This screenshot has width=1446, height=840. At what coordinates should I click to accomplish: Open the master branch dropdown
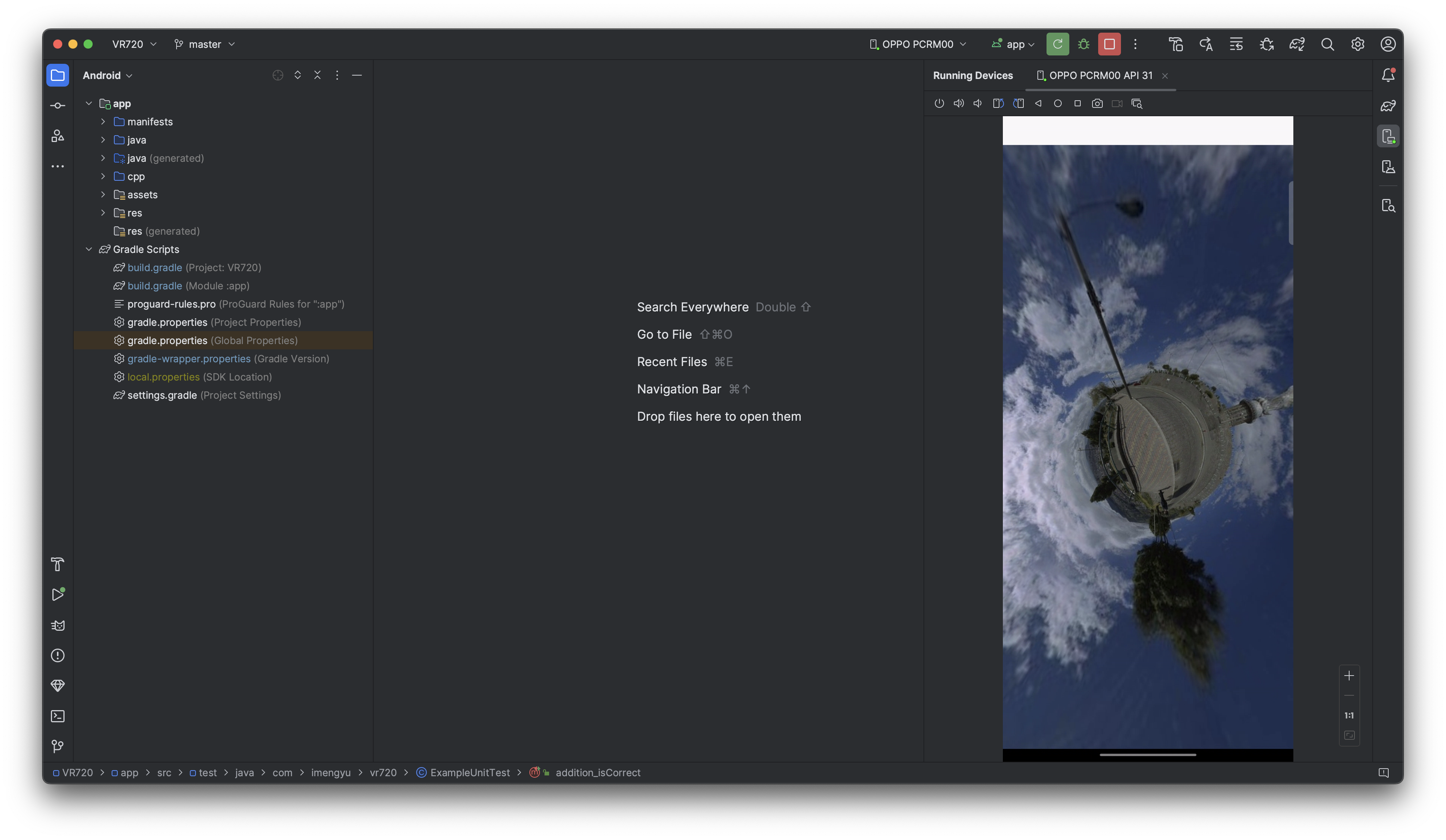click(x=205, y=44)
